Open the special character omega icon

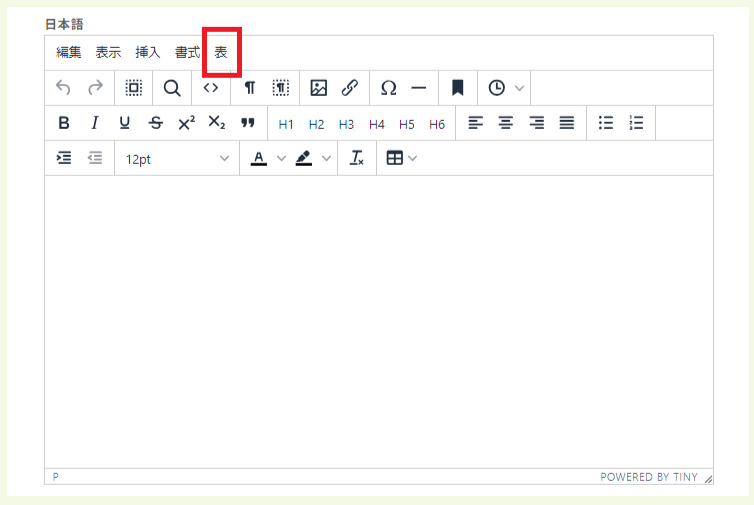coord(389,88)
